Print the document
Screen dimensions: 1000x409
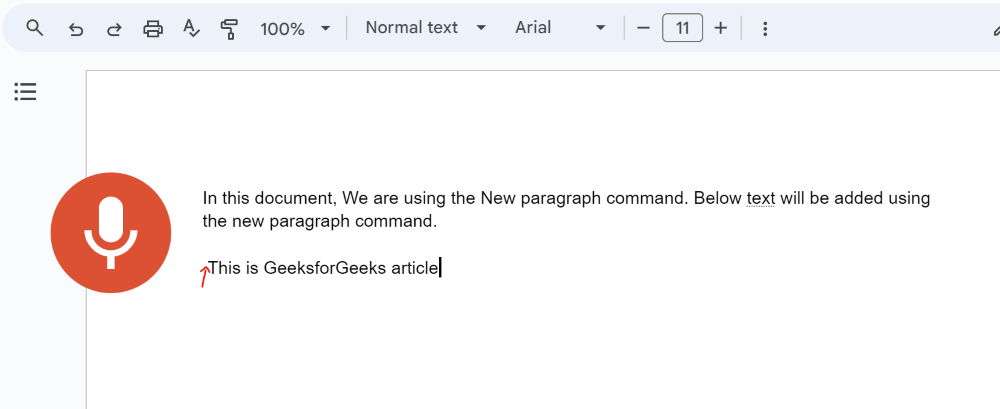(x=153, y=29)
